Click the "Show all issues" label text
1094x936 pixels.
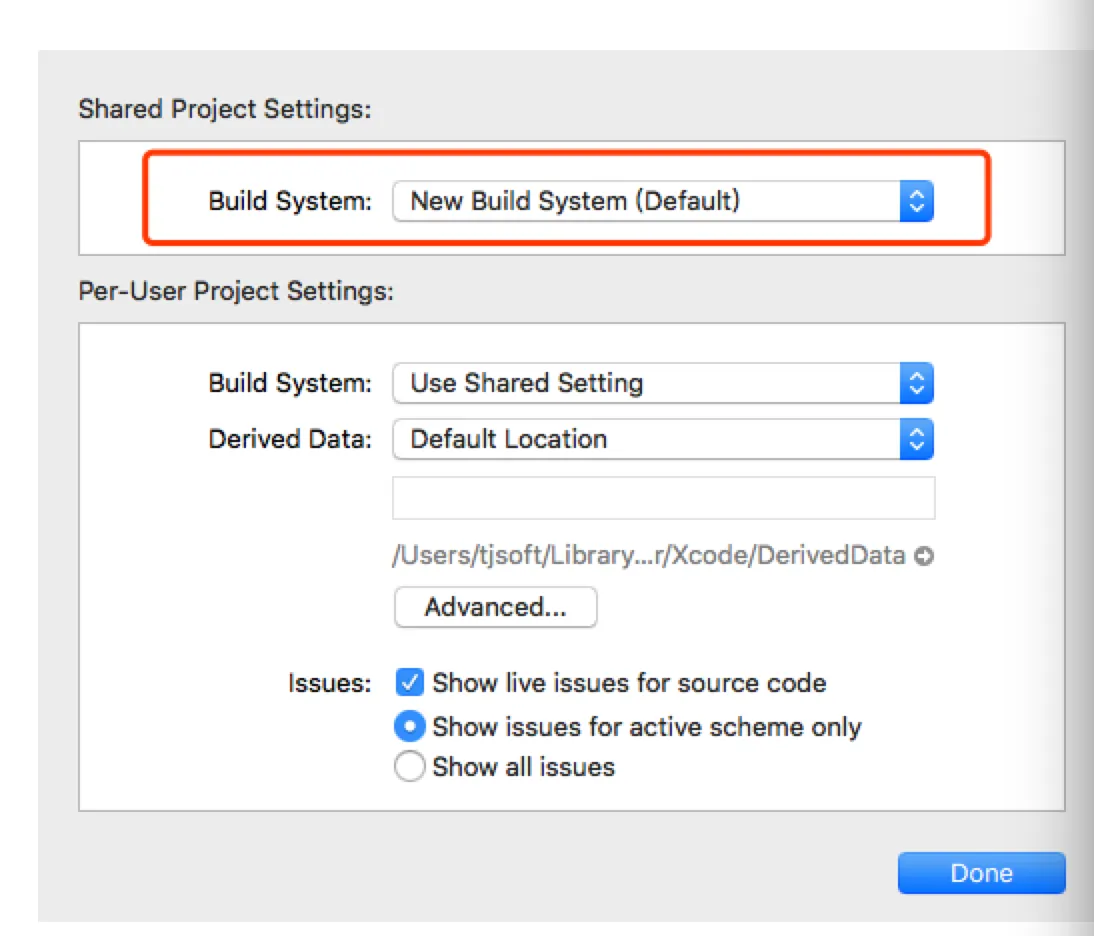click(523, 768)
